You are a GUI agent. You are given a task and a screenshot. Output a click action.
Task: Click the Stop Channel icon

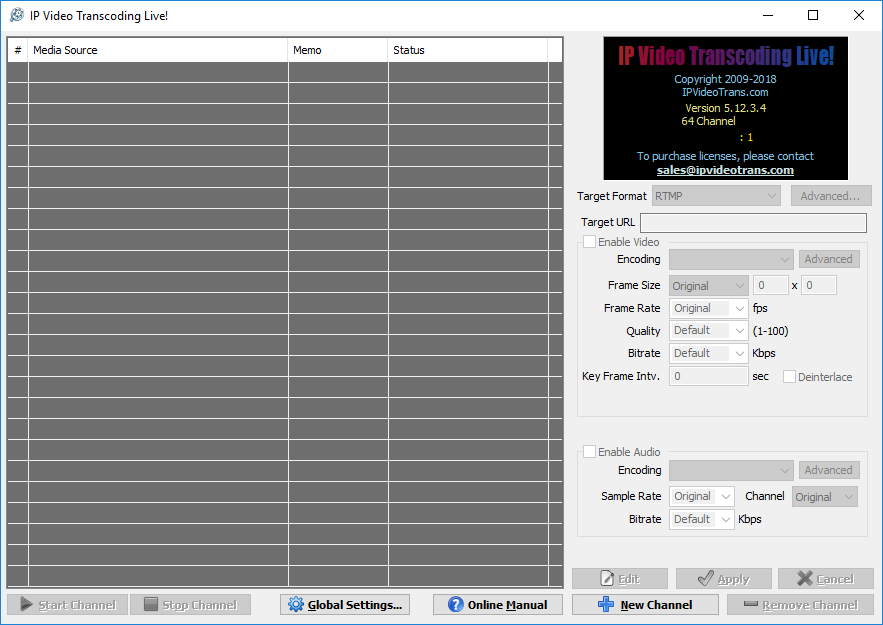tap(150, 604)
